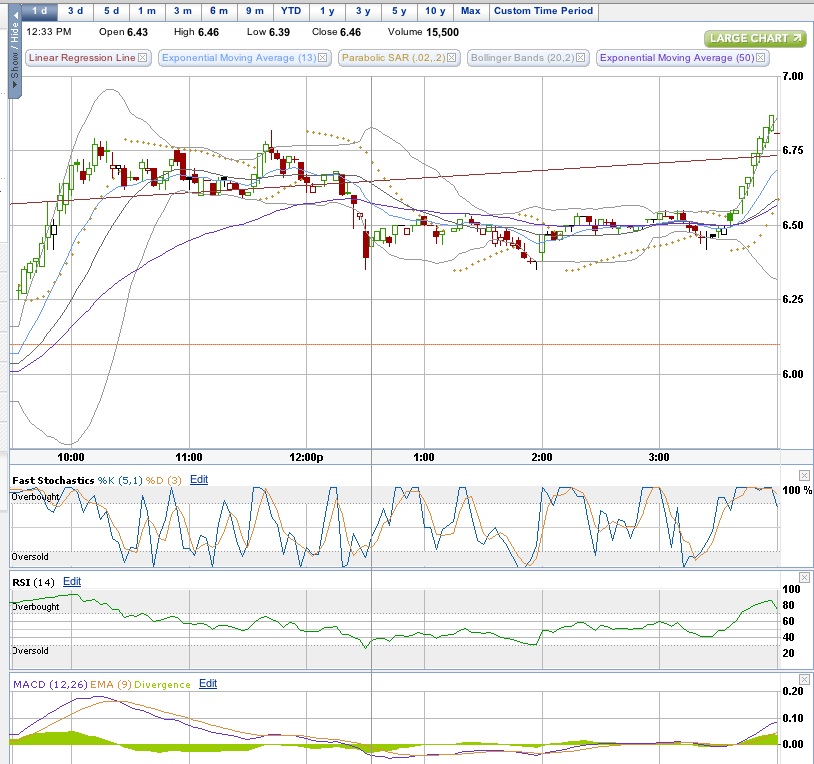Switch to the 5 d time range
This screenshot has height=764, width=814.
point(110,11)
